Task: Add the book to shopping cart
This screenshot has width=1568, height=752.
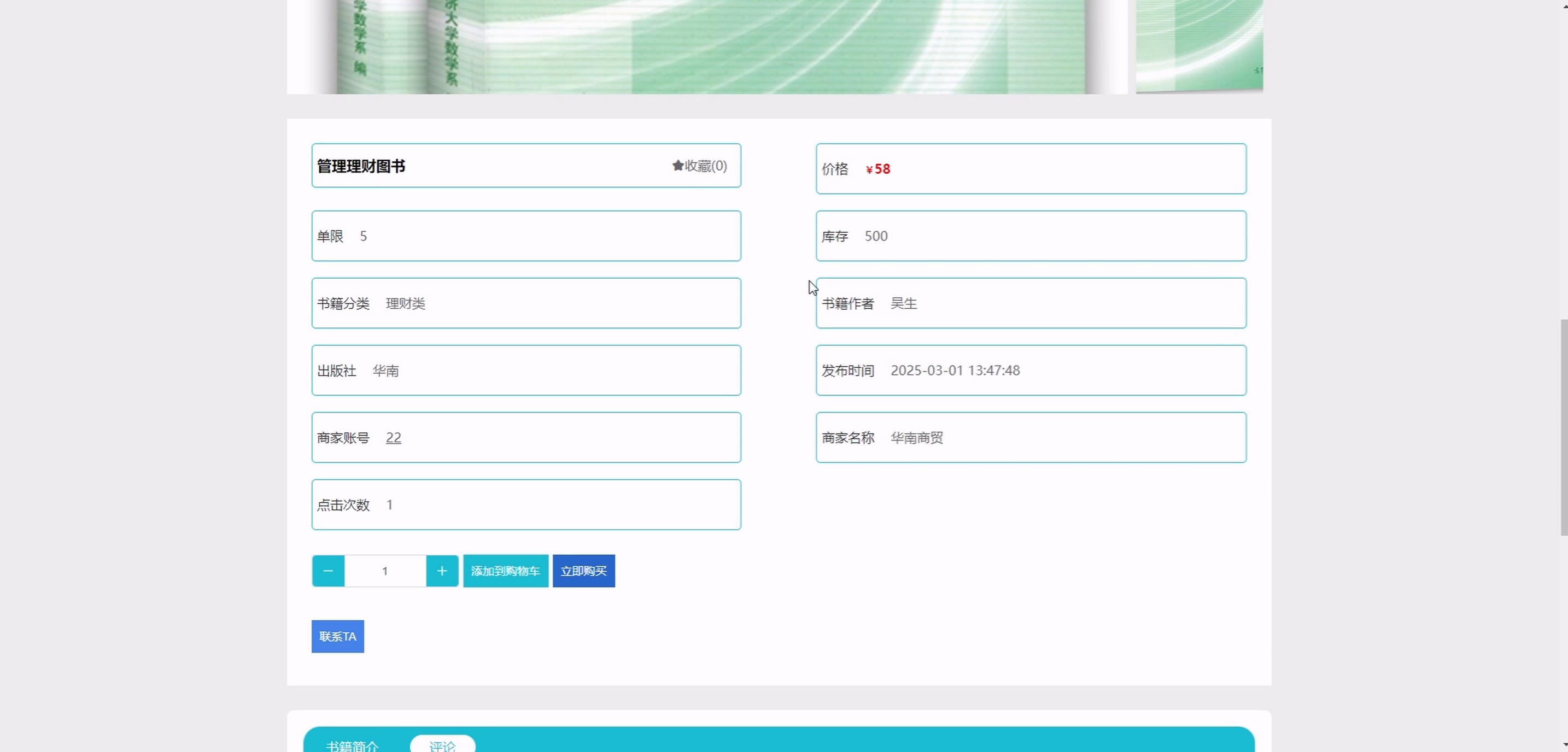Action: pyautogui.click(x=505, y=571)
